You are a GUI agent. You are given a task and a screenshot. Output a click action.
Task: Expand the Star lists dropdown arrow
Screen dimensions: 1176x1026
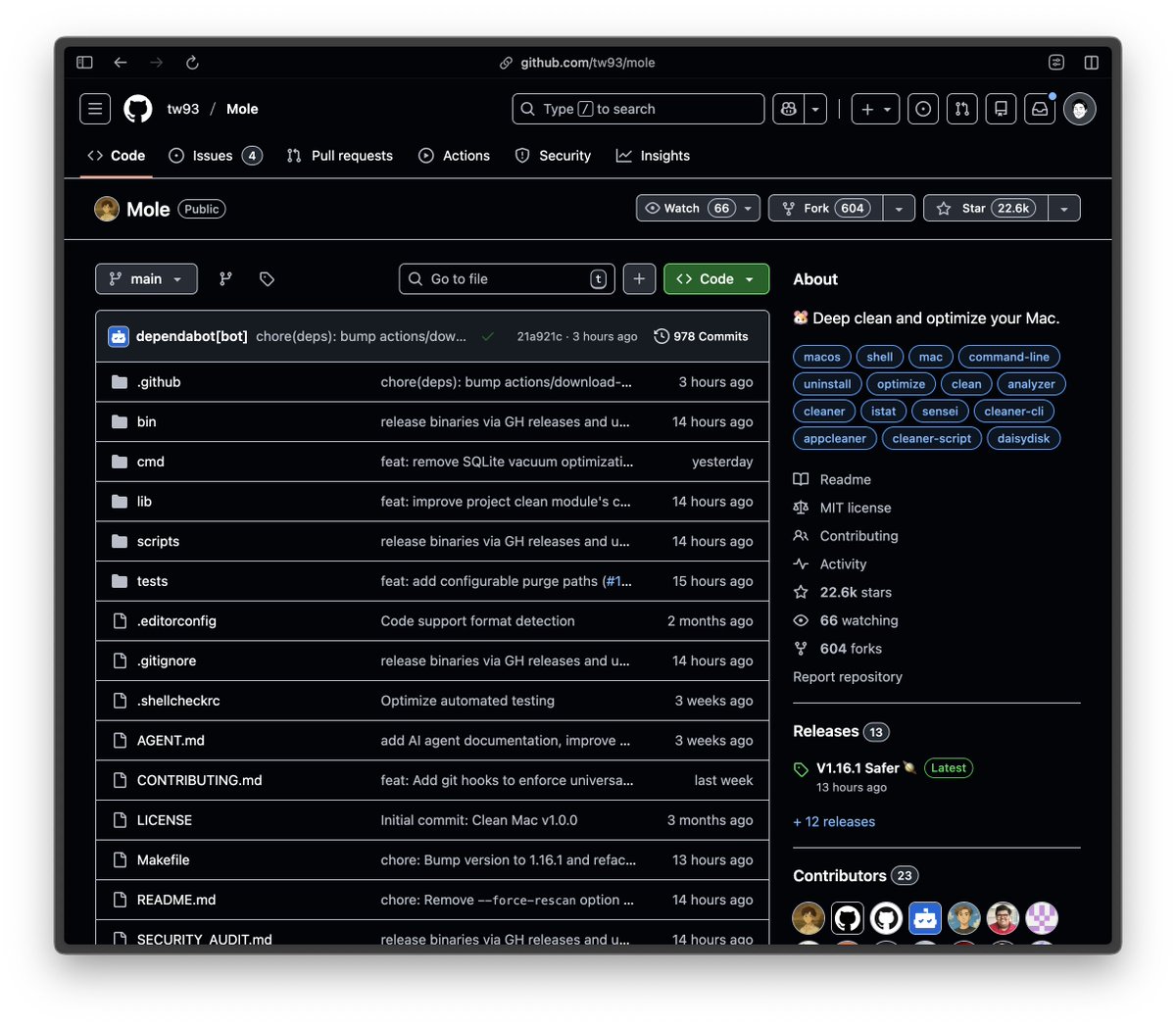1064,208
